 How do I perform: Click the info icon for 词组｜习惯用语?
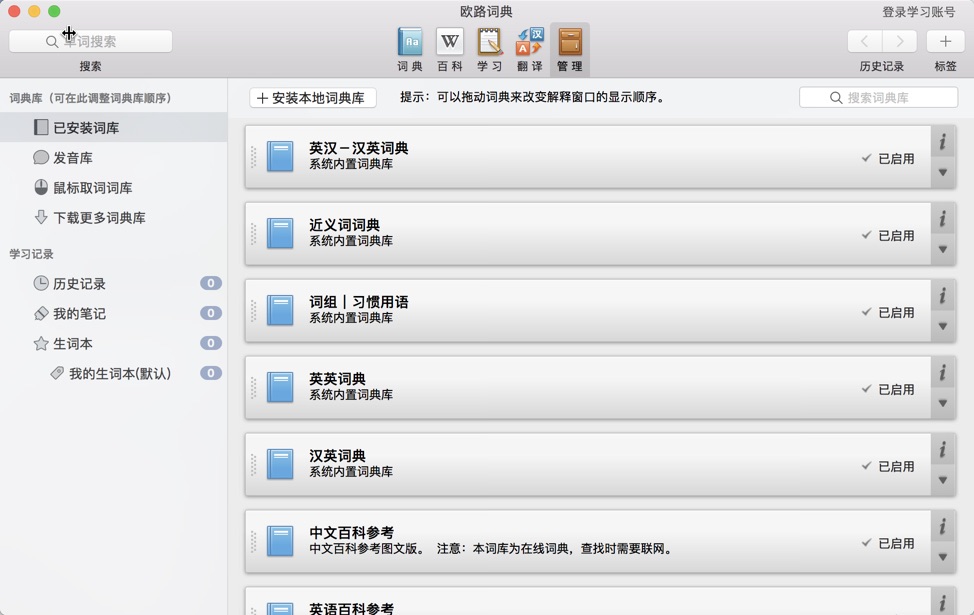point(943,296)
